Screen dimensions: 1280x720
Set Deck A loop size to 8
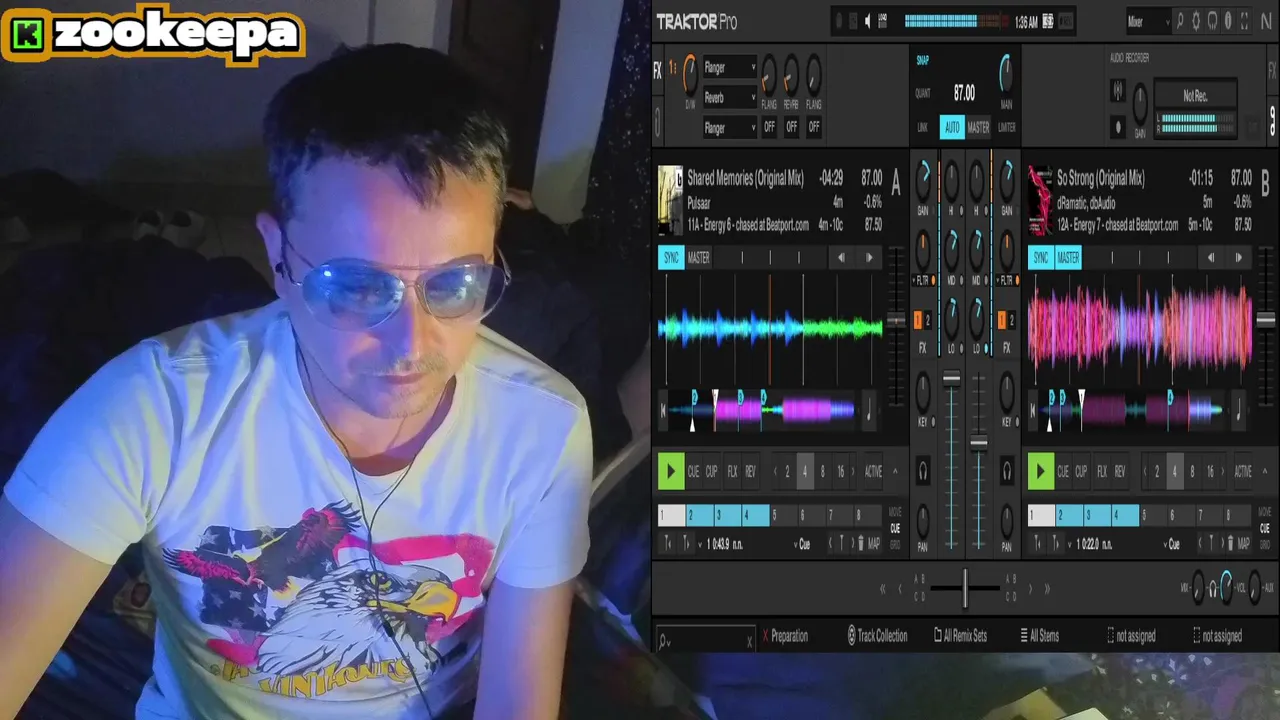click(x=823, y=472)
